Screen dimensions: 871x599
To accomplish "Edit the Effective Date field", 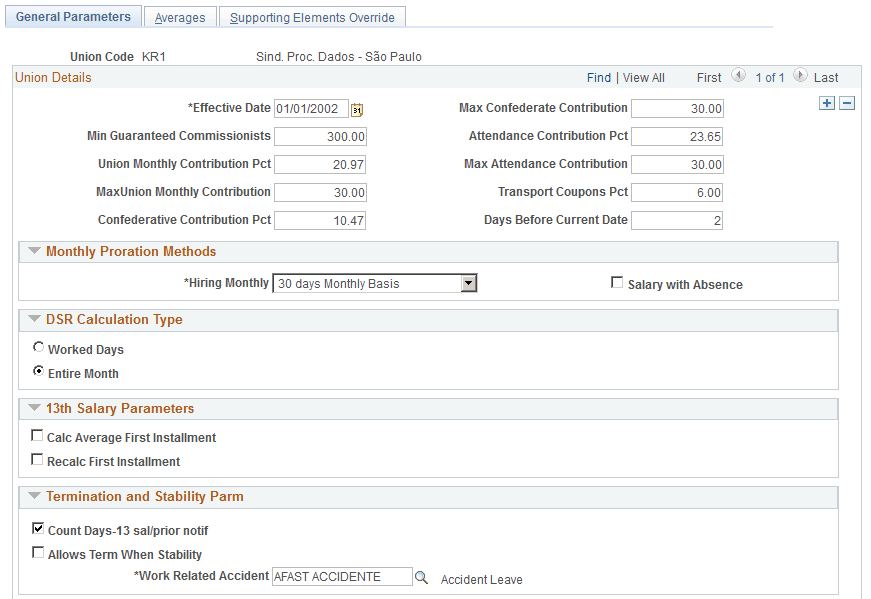I will tap(312, 109).
